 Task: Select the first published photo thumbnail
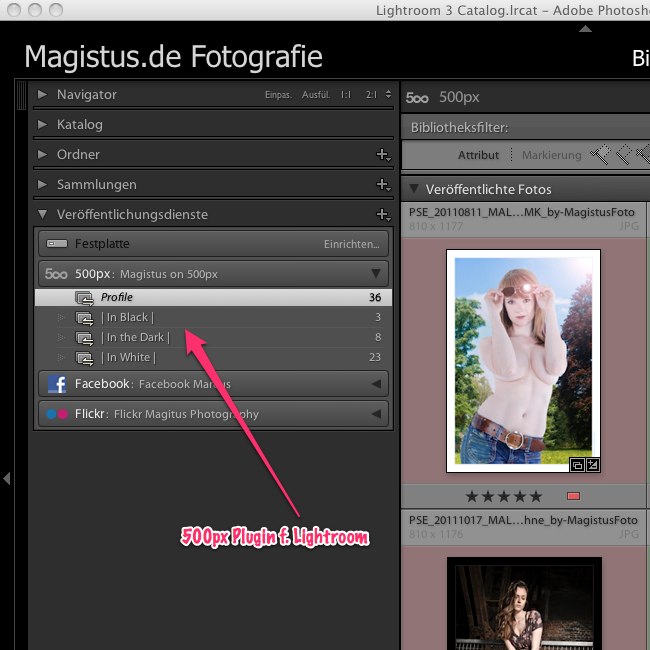[523, 360]
